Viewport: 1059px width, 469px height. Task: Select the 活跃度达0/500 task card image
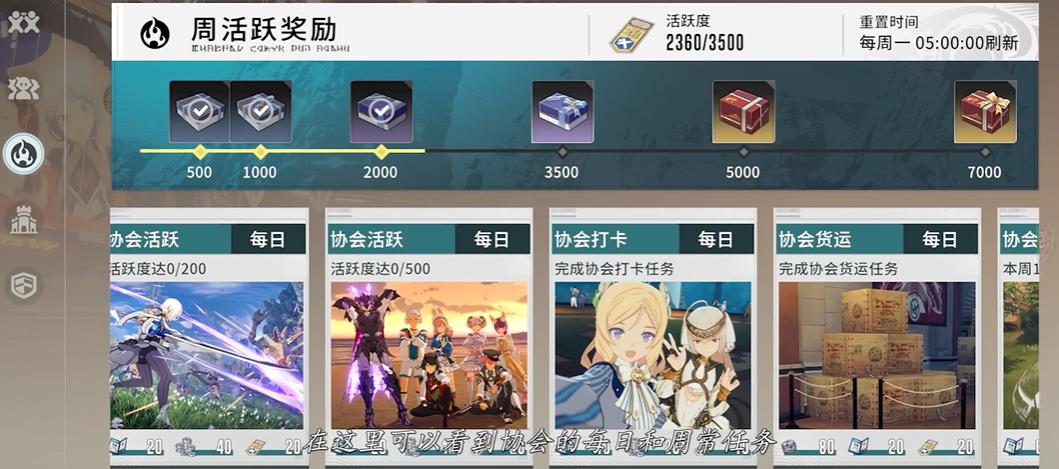coord(429,355)
